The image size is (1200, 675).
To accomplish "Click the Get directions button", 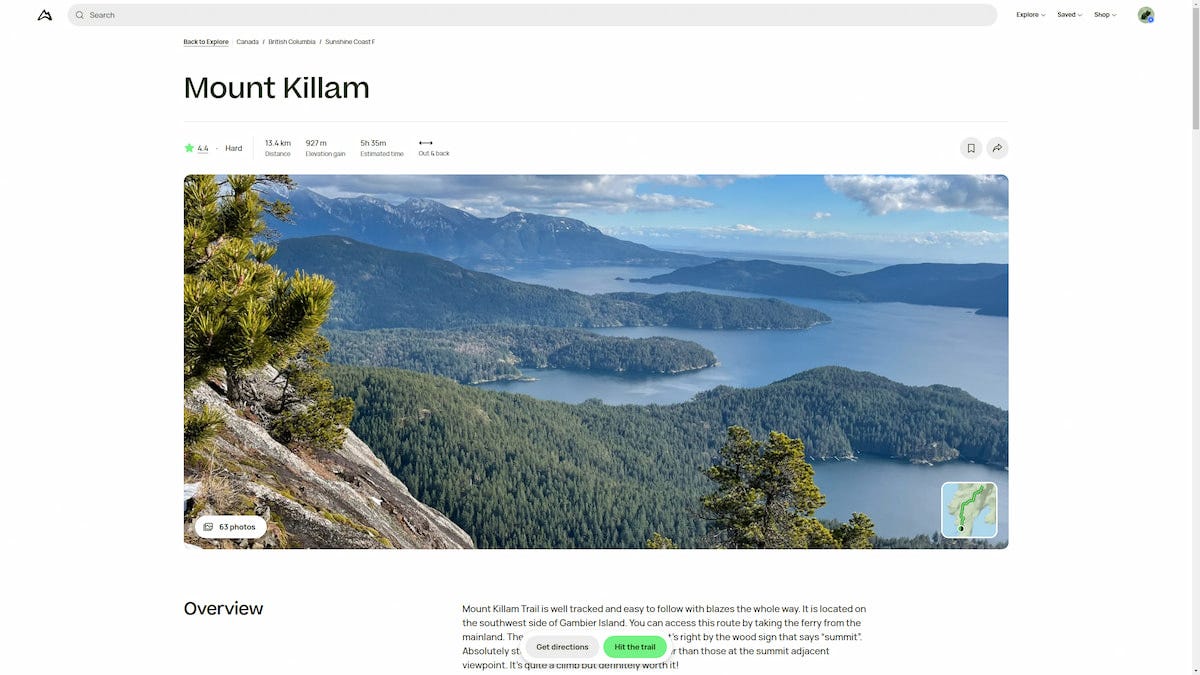I will tap(562, 647).
